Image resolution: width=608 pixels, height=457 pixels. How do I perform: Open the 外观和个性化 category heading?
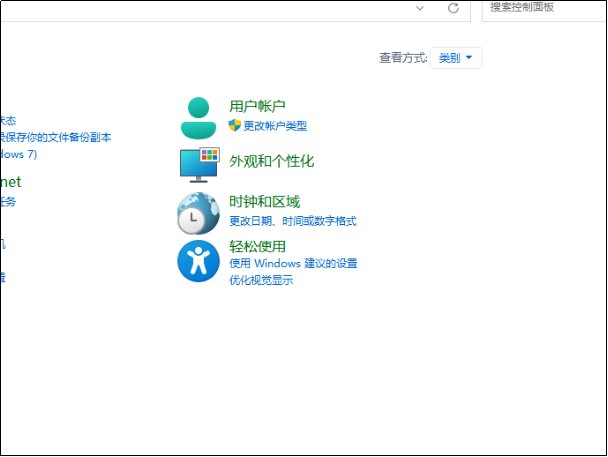coord(271,161)
